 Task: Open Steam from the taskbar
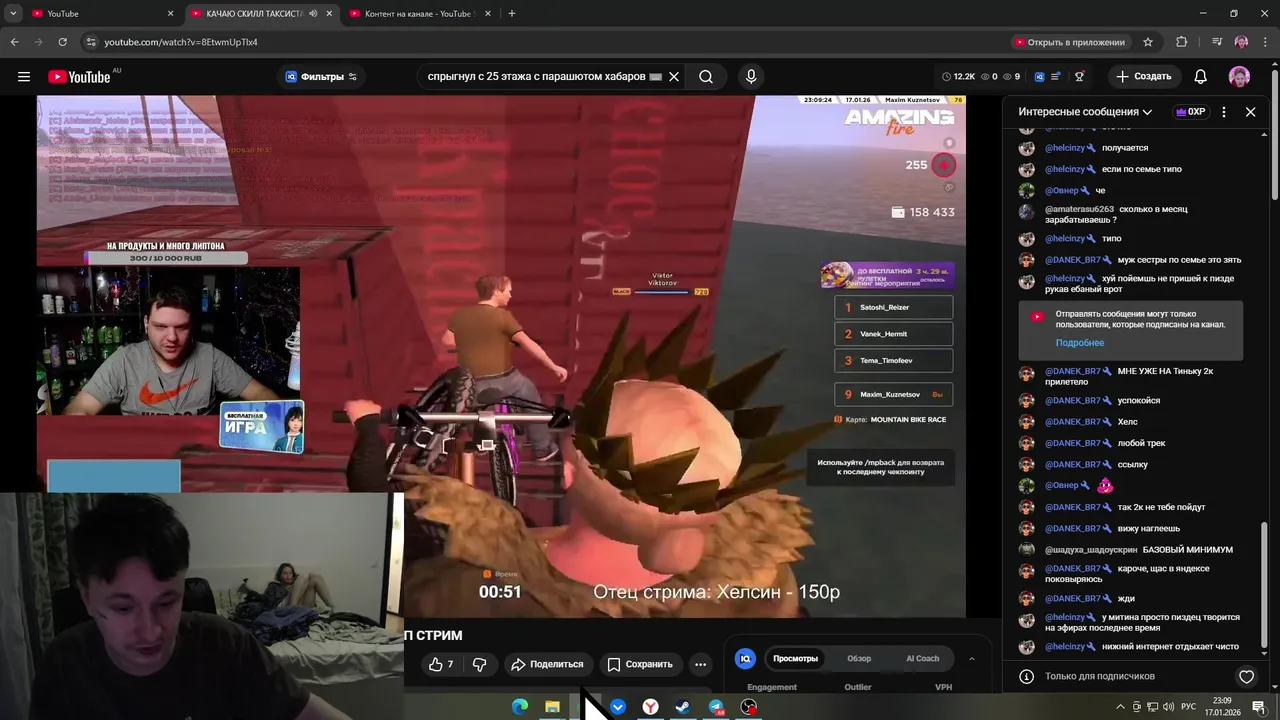point(682,707)
